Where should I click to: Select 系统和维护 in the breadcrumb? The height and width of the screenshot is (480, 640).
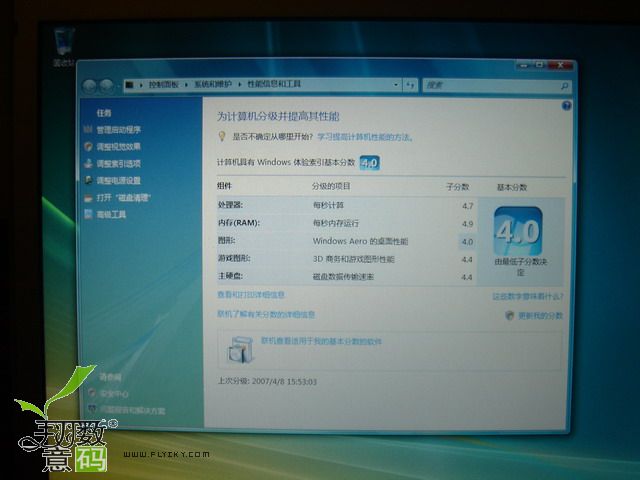coord(213,84)
